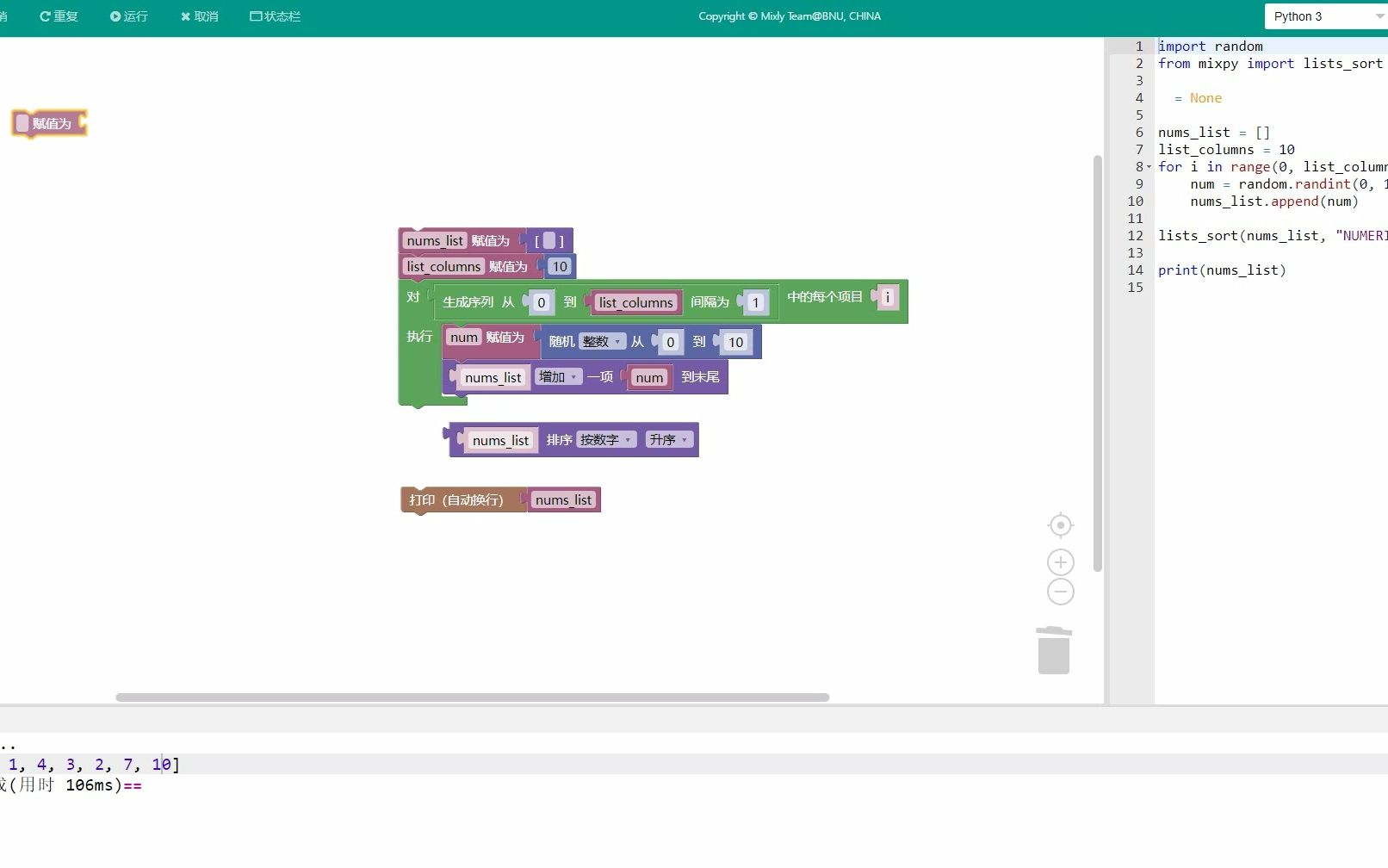Open the 整数 dropdown in random block
Viewport: 1388px width, 868px height.
pyautogui.click(x=602, y=342)
